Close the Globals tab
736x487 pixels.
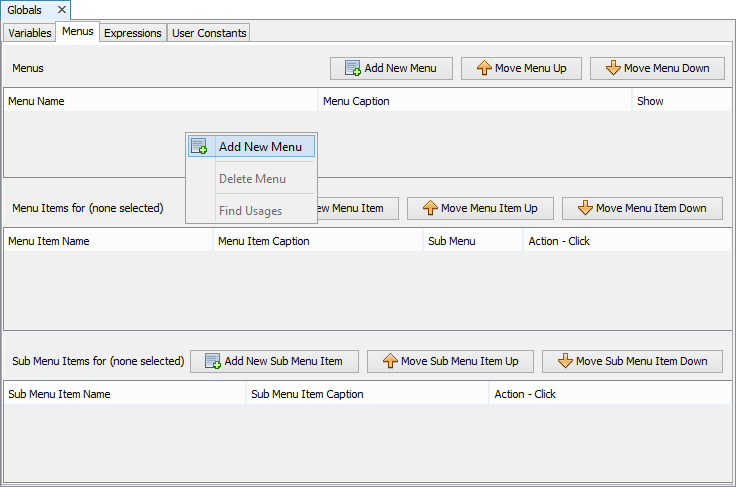(x=61, y=10)
